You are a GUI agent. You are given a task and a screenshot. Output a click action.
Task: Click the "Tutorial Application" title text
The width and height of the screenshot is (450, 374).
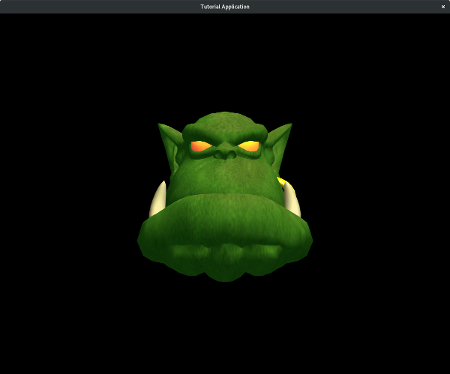[x=225, y=6]
